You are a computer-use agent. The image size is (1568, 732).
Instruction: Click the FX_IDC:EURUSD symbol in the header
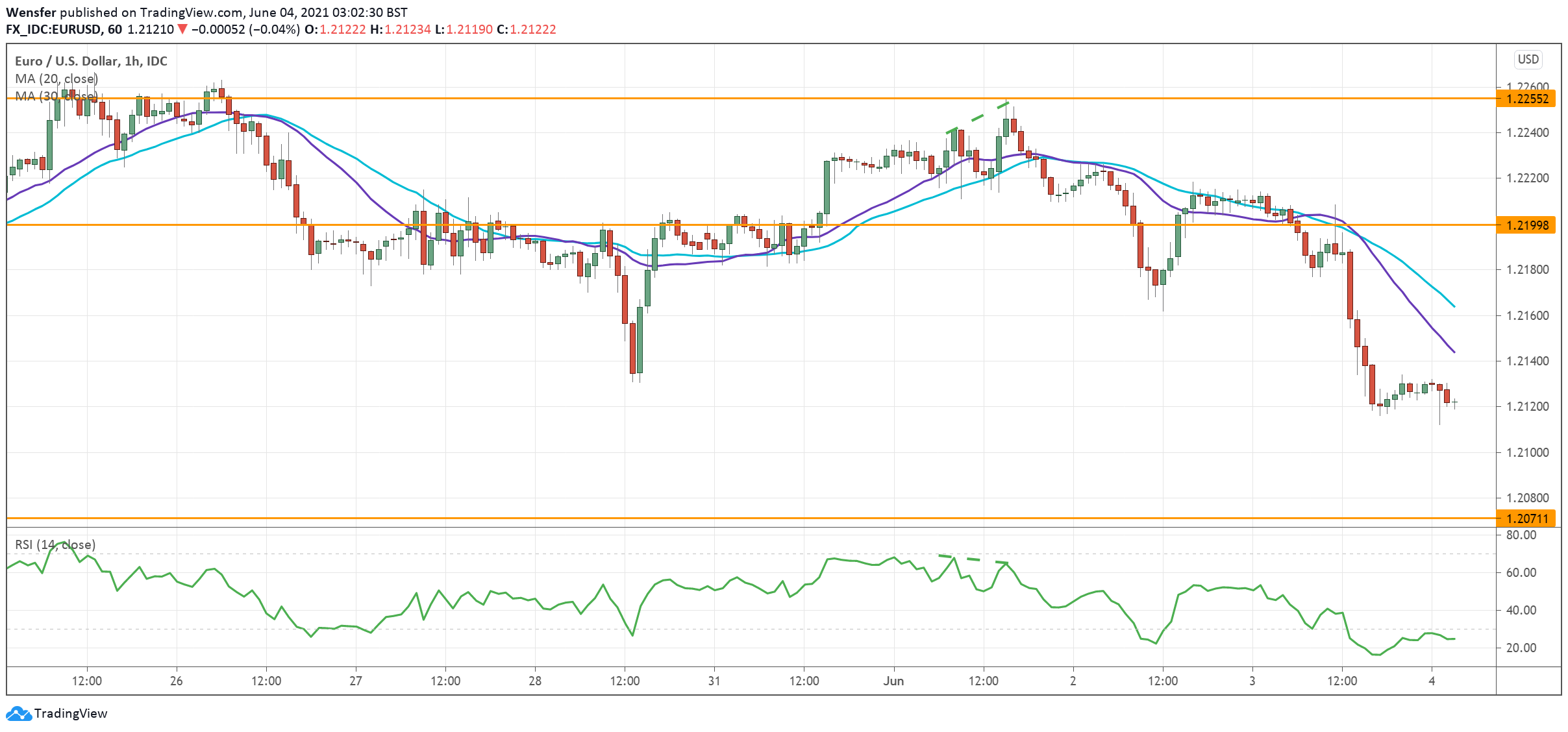point(53,29)
